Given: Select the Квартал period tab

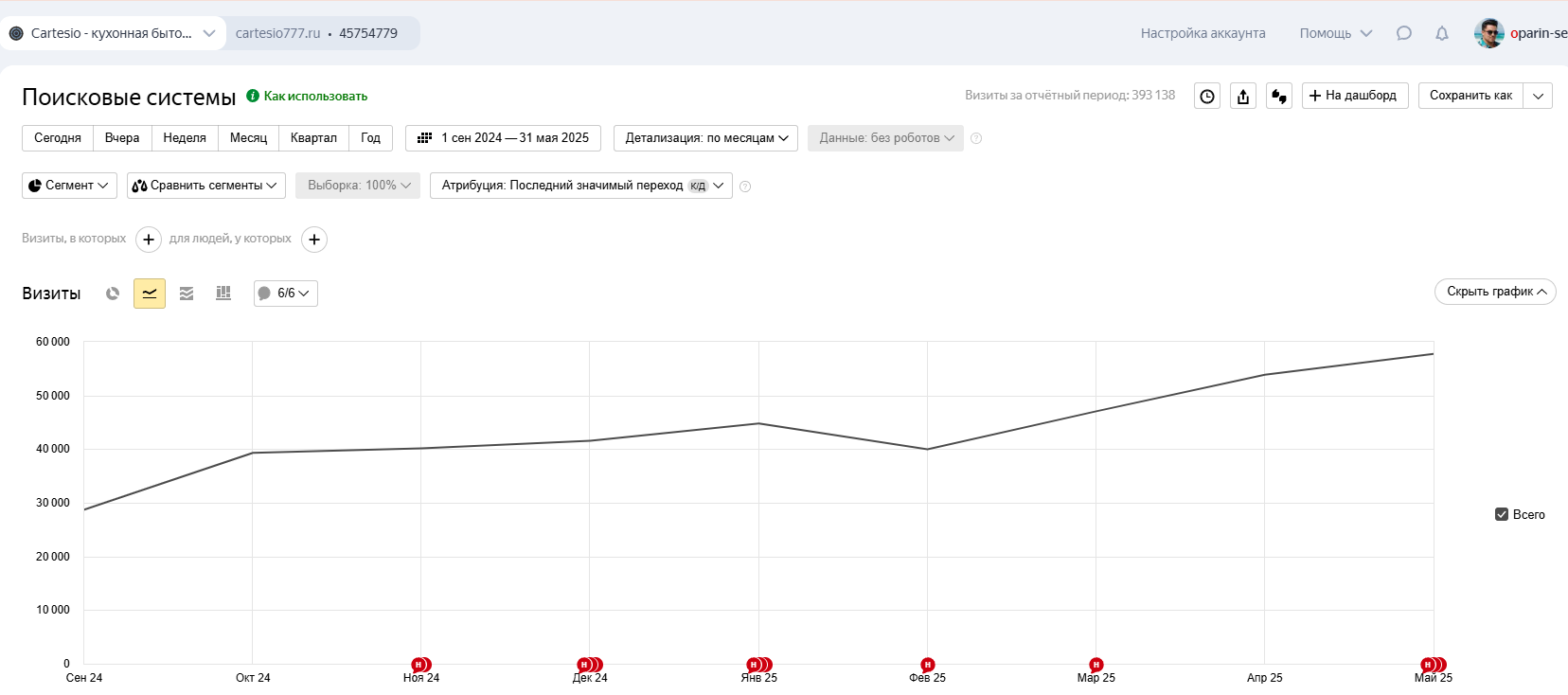Looking at the screenshot, I should [313, 138].
